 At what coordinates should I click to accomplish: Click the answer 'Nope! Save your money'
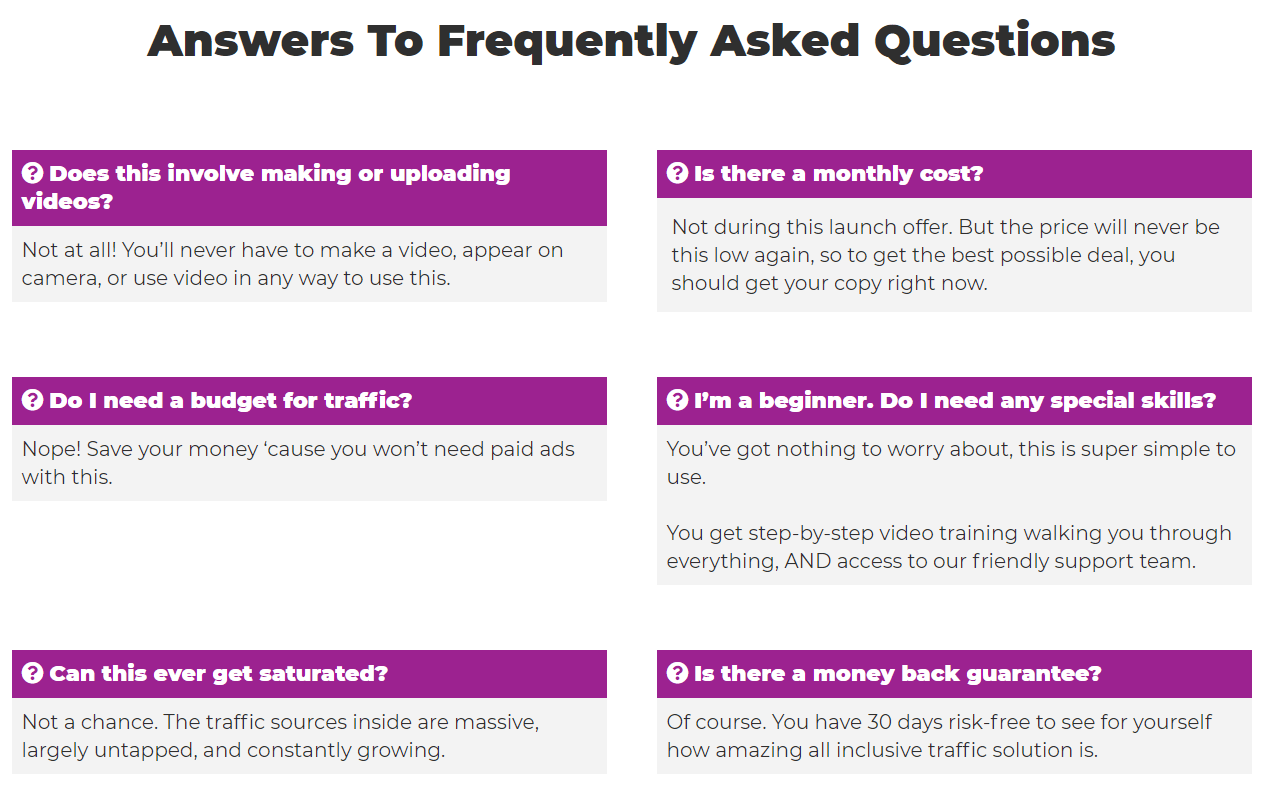click(x=298, y=463)
